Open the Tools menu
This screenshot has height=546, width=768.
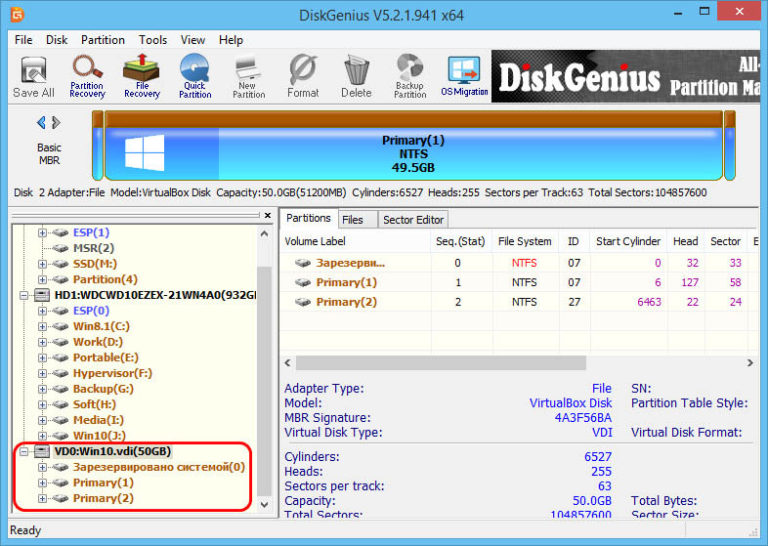[x=153, y=40]
